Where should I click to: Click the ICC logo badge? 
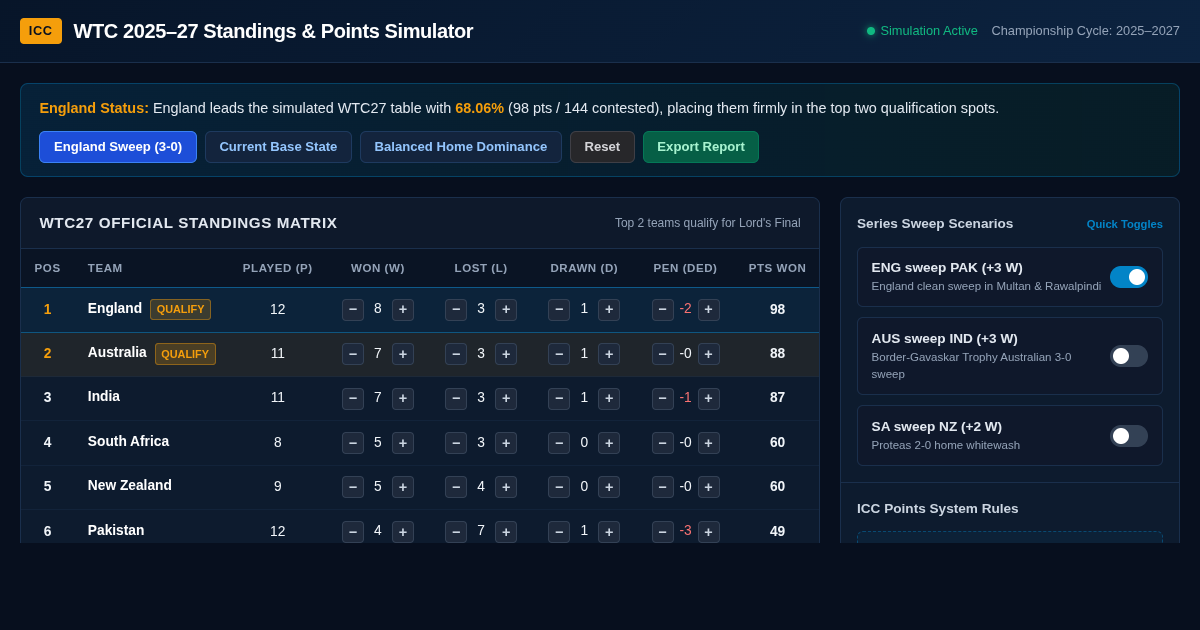(41, 31)
